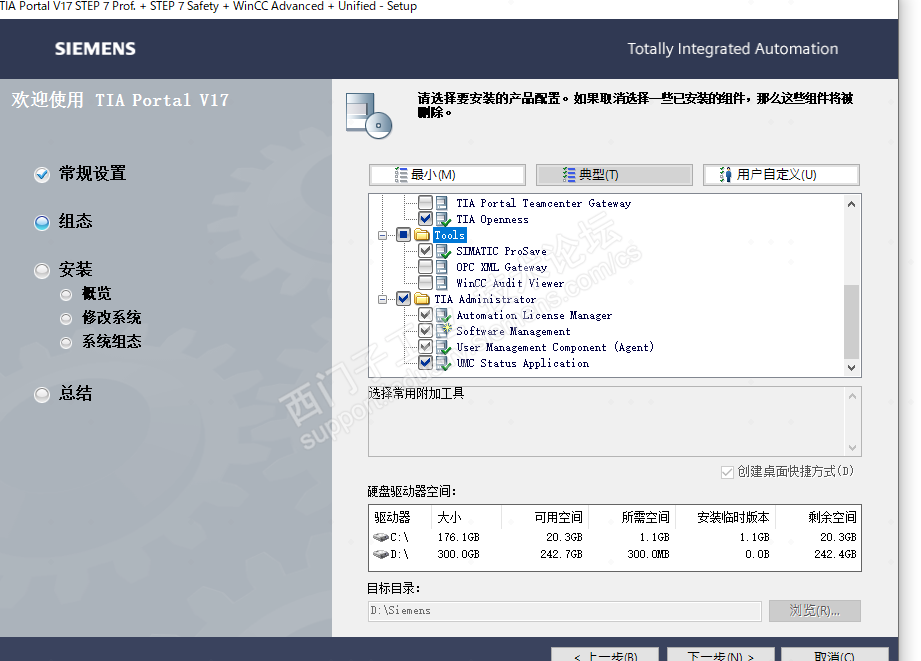Viewport: 921px width, 661px height.
Task: Click the 总结 step indicator circle
Action: [42, 395]
